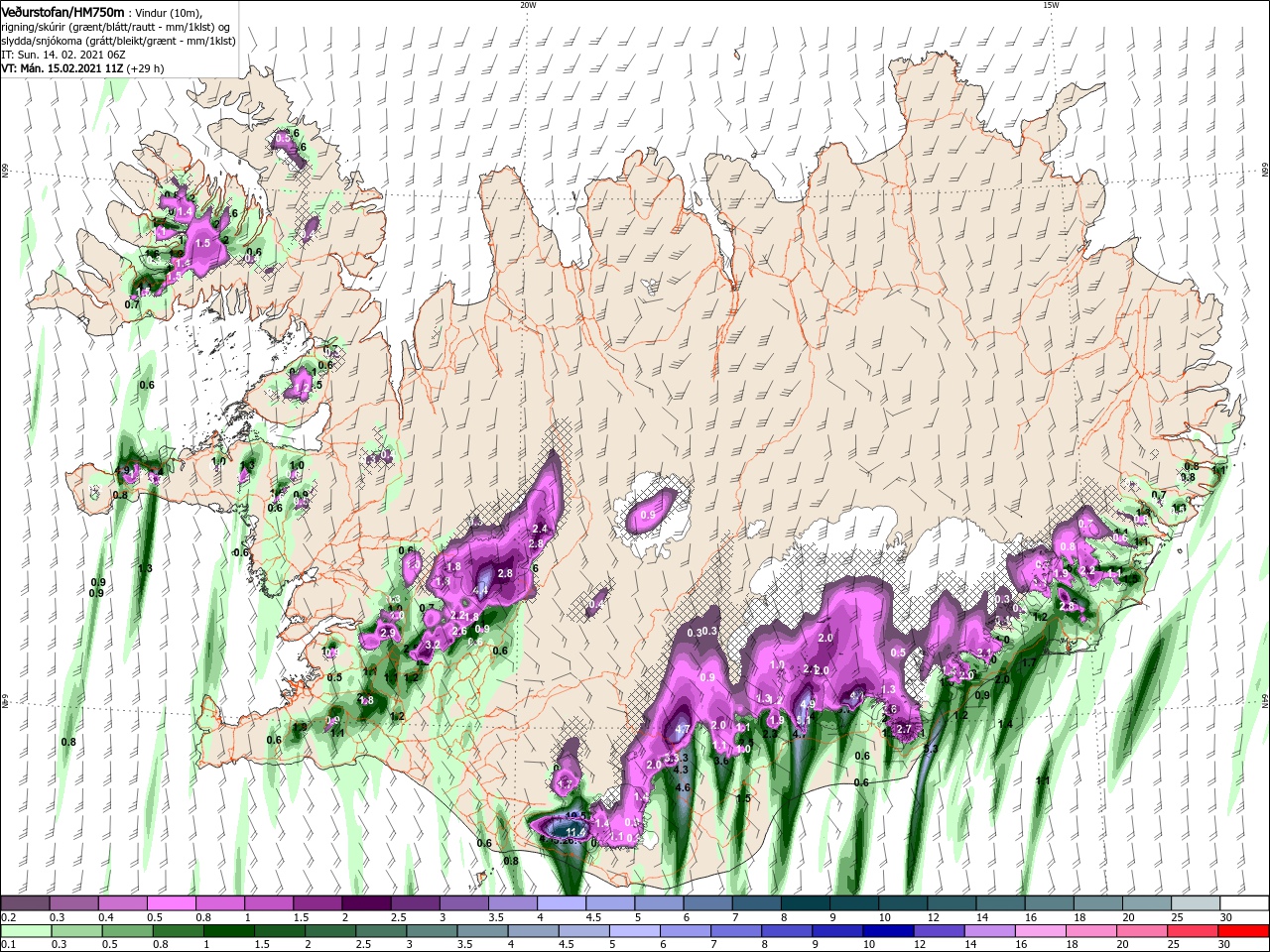
Task: Click the 2.9 snowfall value in southwest
Action: (388, 633)
